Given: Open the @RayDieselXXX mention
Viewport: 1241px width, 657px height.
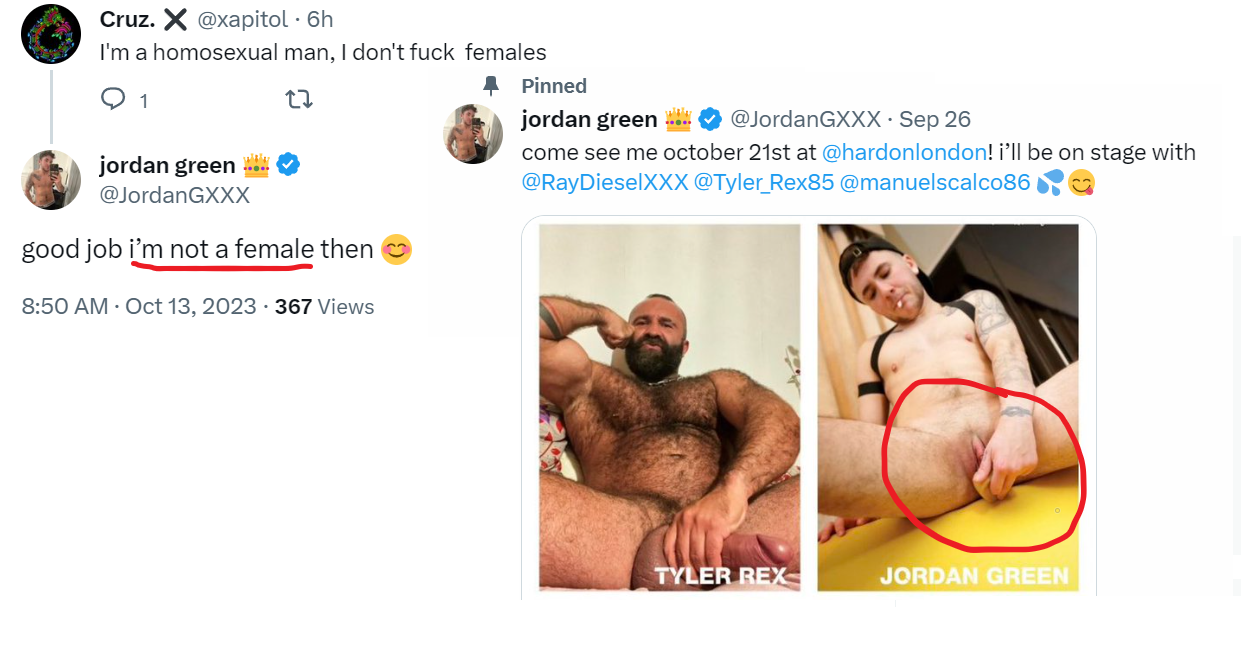Looking at the screenshot, I should click(604, 183).
